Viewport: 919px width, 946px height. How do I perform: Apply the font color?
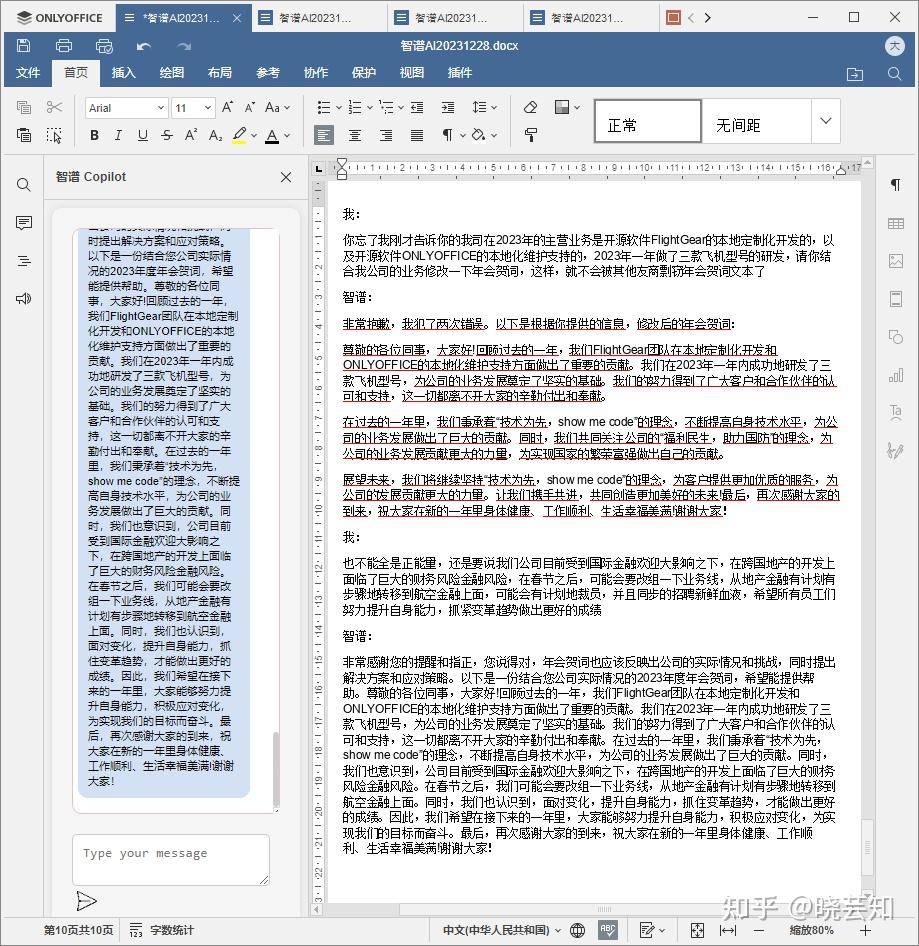point(272,135)
